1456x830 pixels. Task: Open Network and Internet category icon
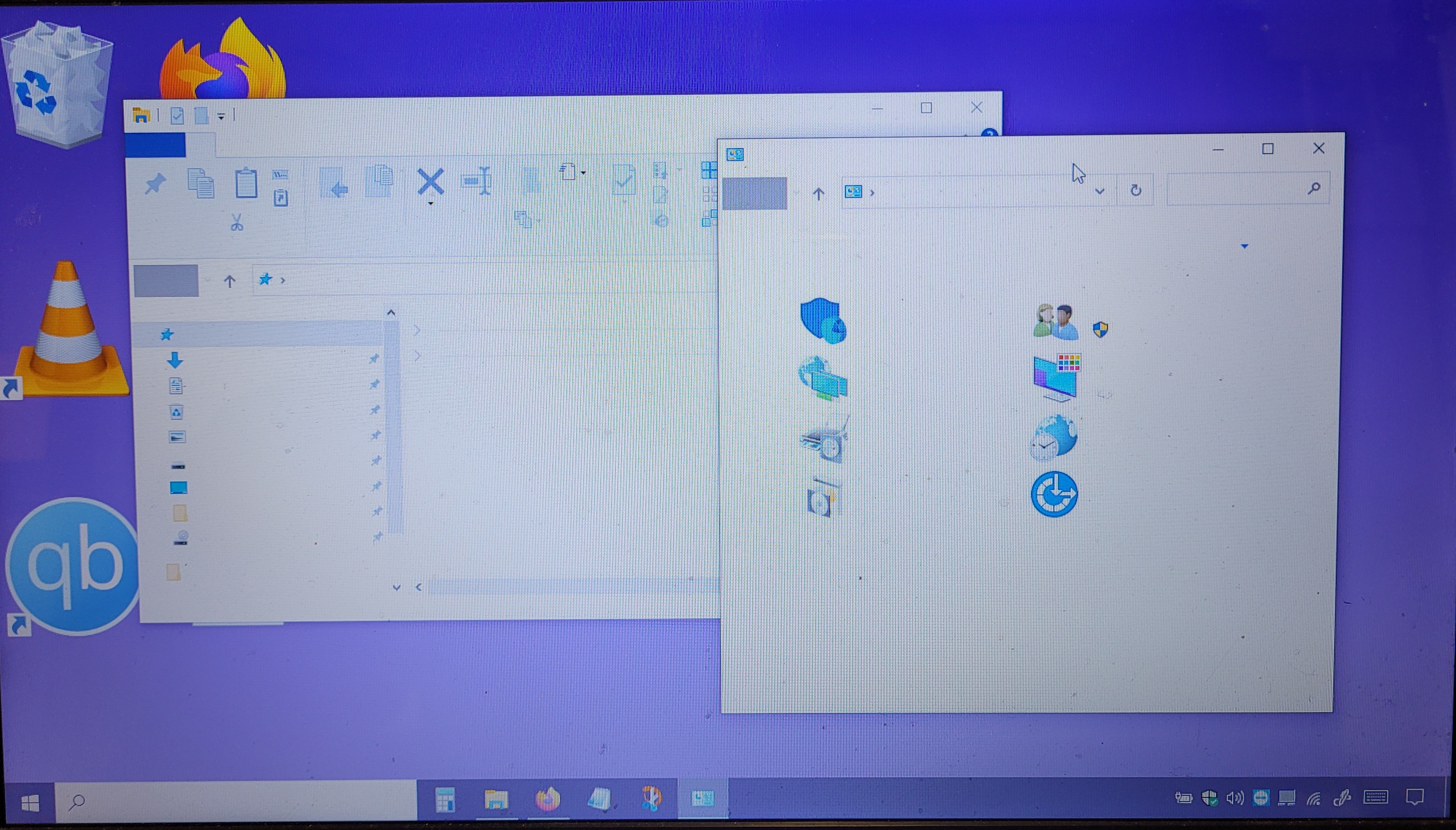[x=823, y=378]
